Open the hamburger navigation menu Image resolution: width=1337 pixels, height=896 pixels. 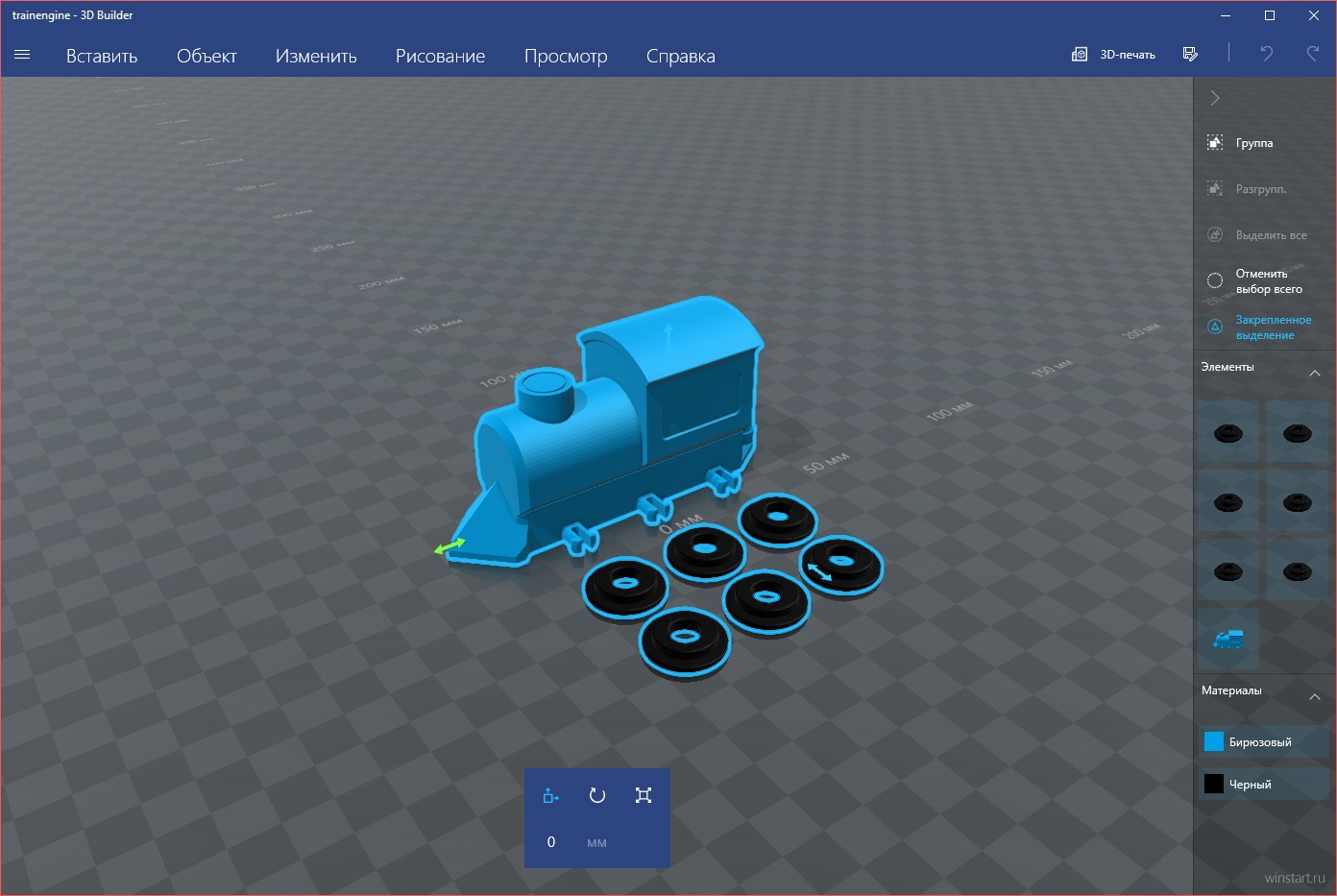click(x=22, y=55)
